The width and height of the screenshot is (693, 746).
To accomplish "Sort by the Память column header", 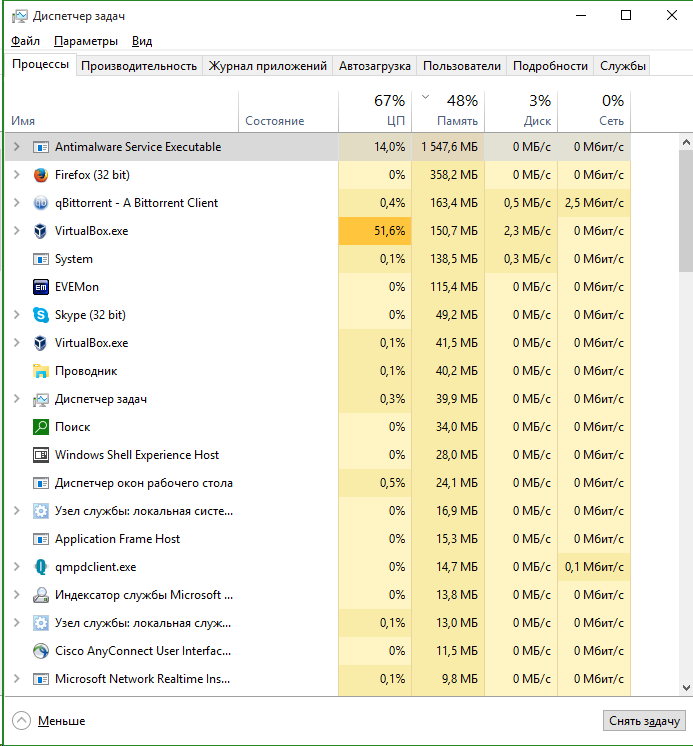I will tap(448, 111).
